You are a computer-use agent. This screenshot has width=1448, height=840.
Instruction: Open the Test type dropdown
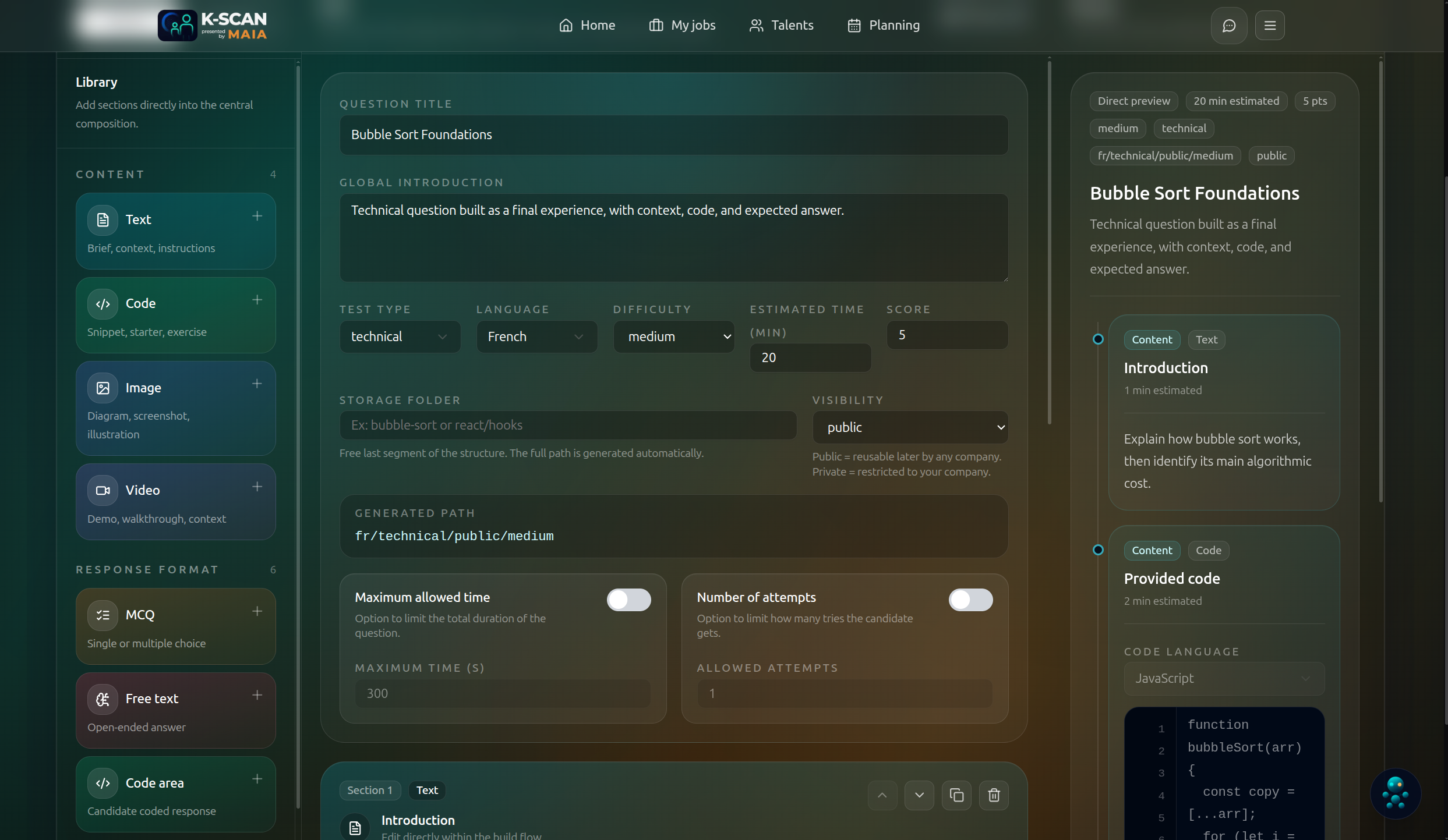coord(400,336)
